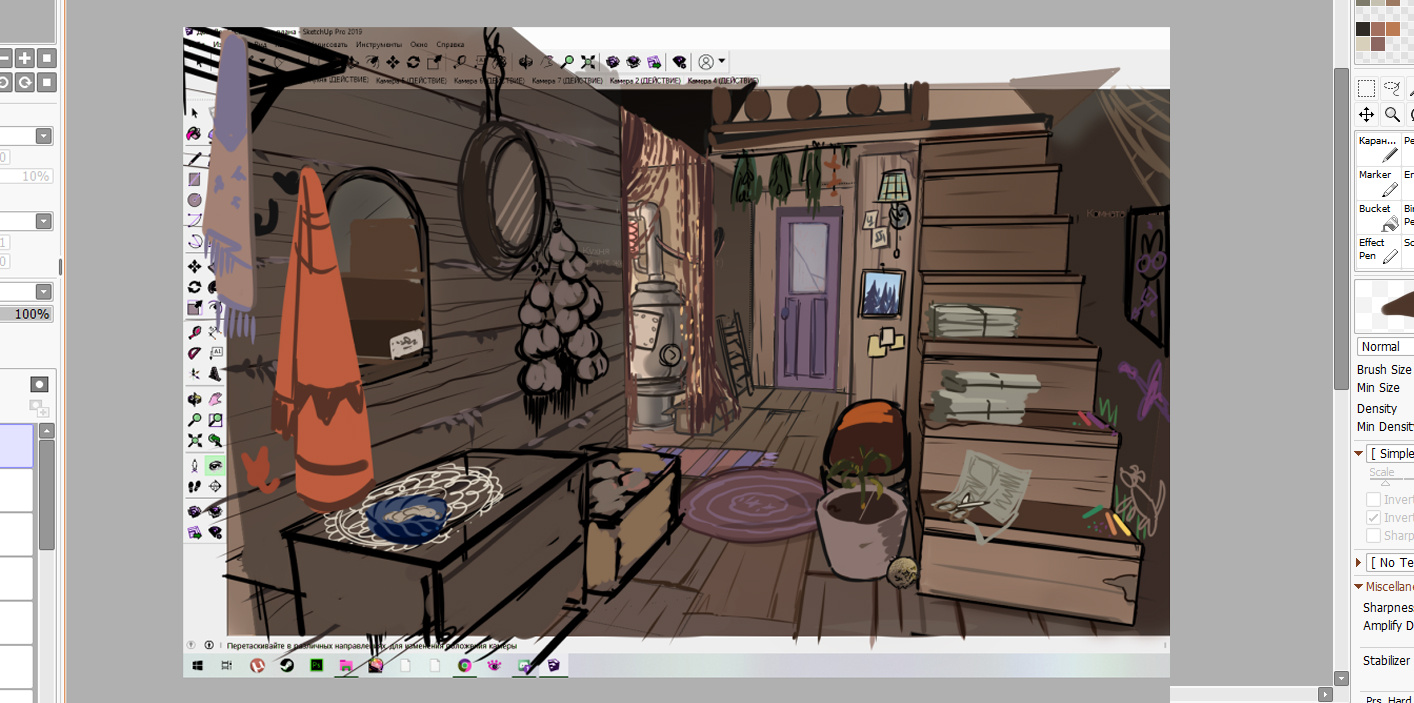
Task: Click SketchUp's Rotate icon in left toolbar
Action: pyautogui.click(x=194, y=287)
